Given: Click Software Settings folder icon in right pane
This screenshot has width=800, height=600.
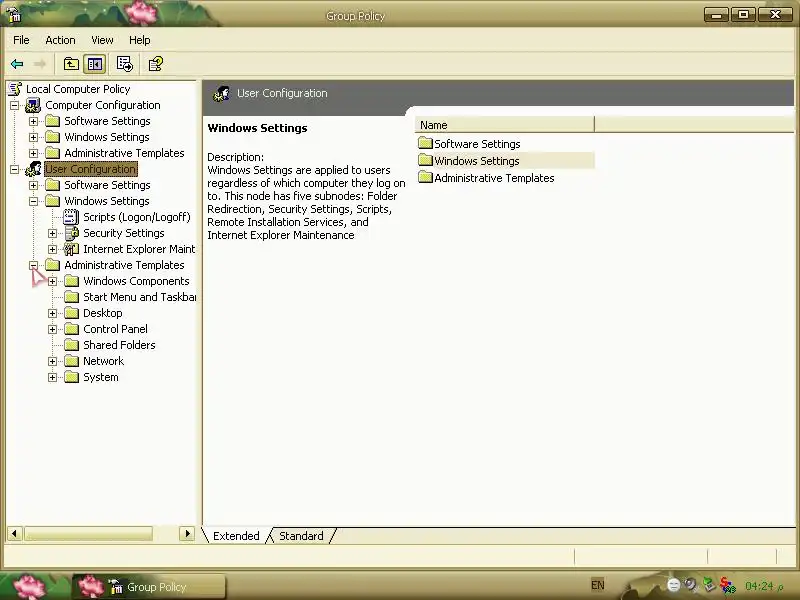Looking at the screenshot, I should point(425,143).
